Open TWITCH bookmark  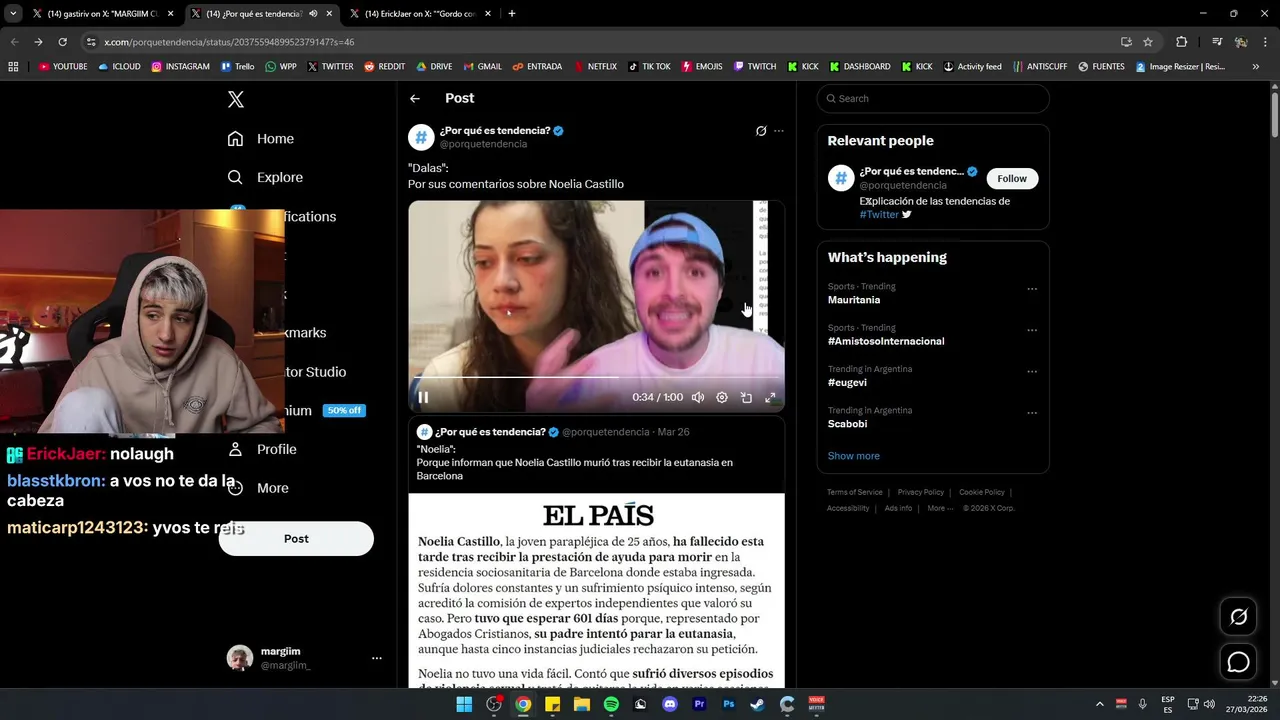click(755, 67)
